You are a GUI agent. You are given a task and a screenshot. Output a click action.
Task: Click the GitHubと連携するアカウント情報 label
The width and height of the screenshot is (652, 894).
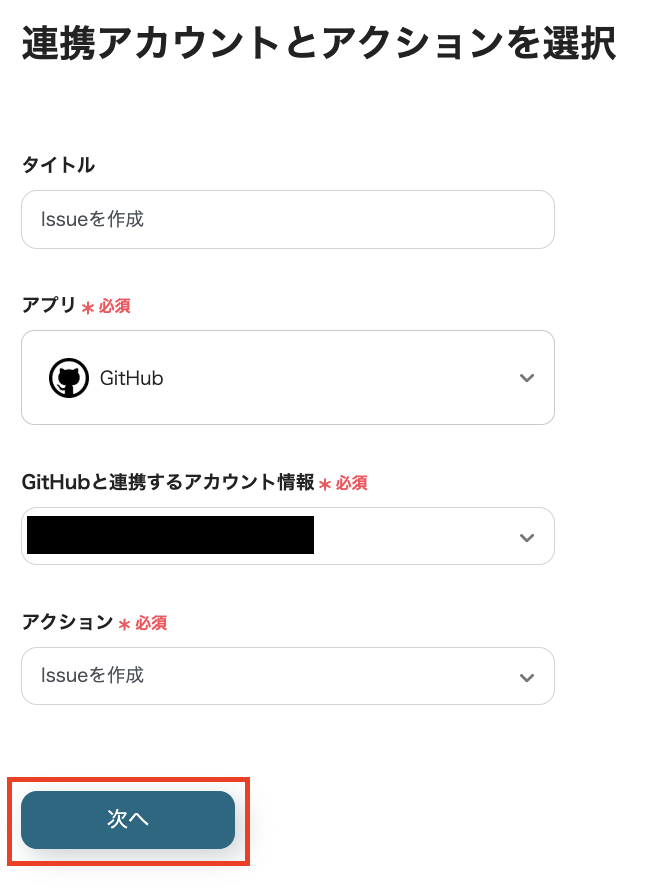[167, 483]
